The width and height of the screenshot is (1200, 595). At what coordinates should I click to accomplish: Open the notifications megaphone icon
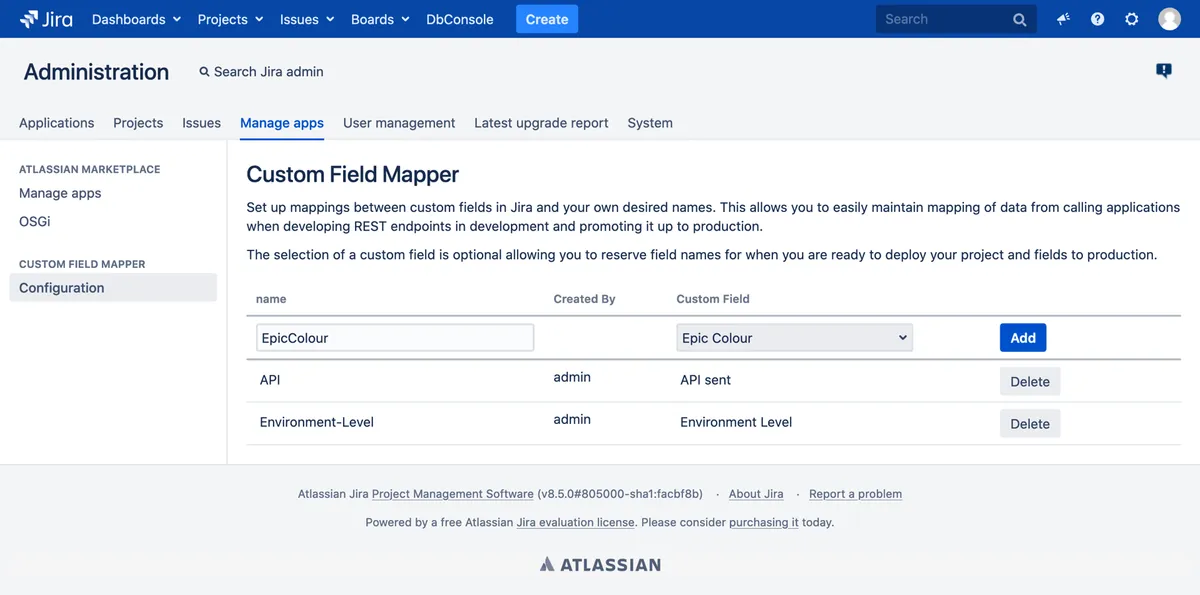pyautogui.click(x=1063, y=19)
